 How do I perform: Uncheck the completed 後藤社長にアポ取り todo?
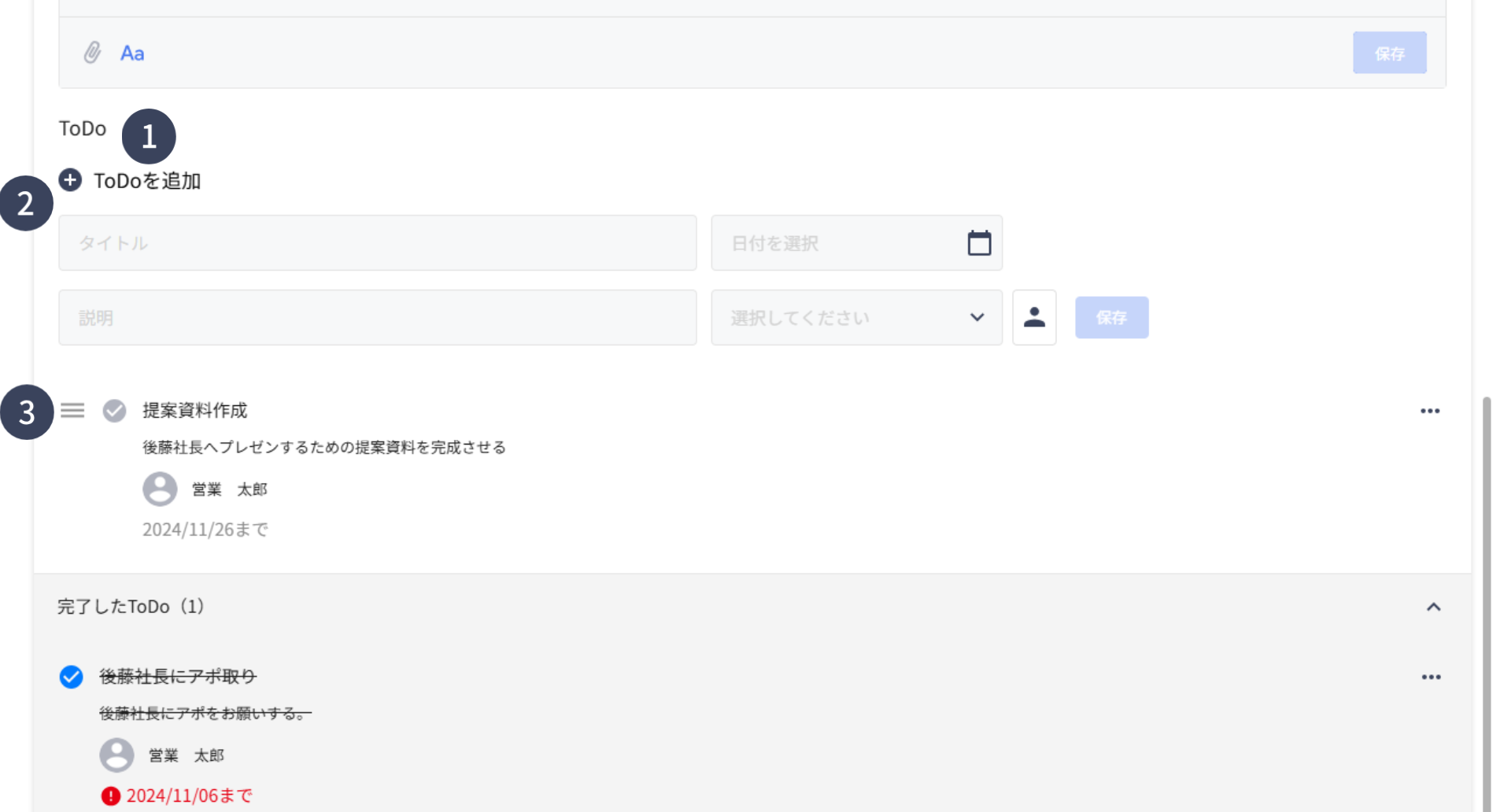(x=72, y=677)
